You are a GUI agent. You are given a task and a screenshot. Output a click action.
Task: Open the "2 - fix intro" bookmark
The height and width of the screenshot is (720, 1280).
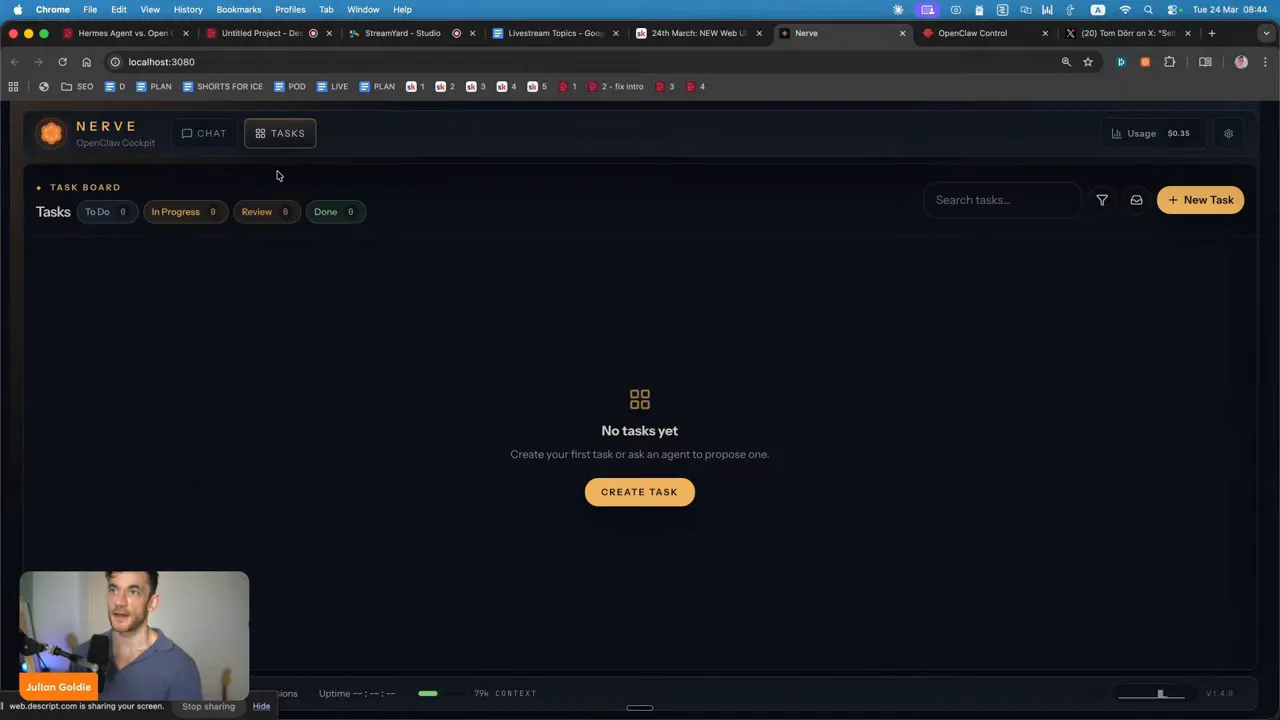(616, 87)
